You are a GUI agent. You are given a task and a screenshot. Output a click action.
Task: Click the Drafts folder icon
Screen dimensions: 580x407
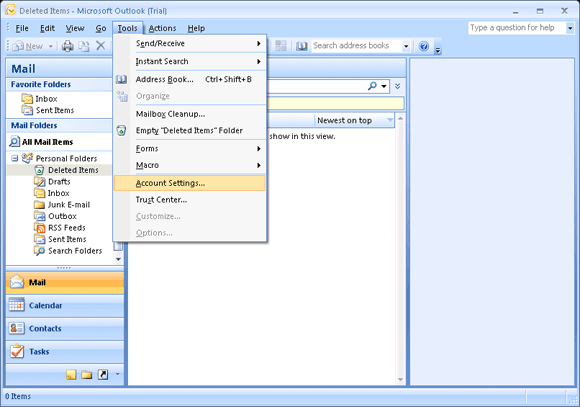39,182
